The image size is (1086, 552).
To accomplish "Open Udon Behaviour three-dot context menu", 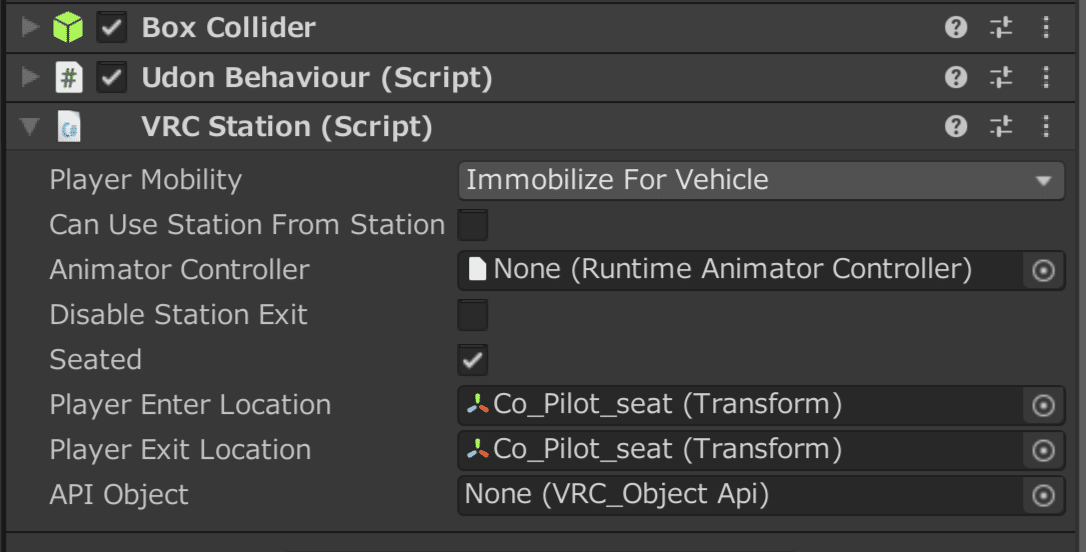I will pos(1046,77).
